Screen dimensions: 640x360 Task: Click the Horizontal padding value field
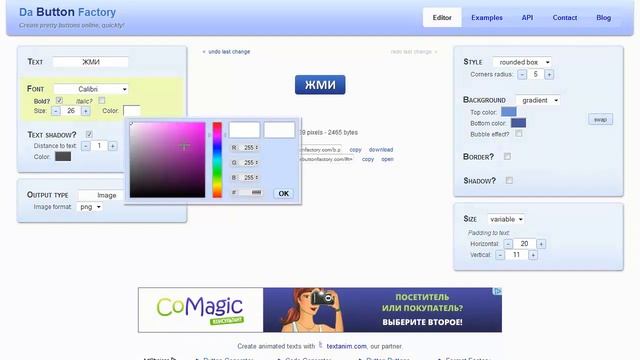coord(524,244)
